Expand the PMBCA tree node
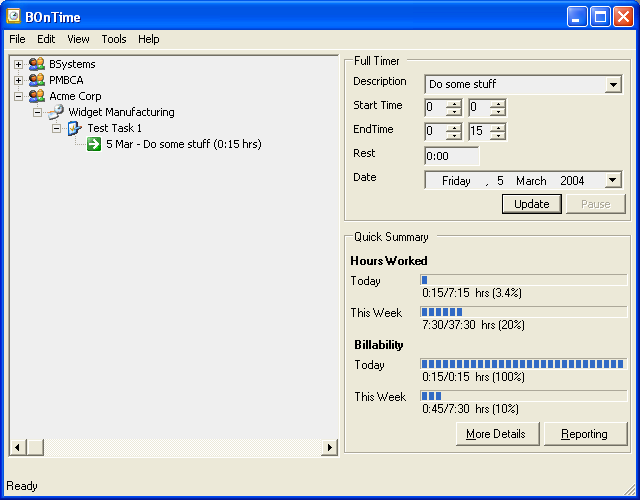The image size is (640, 500). pos(18,80)
